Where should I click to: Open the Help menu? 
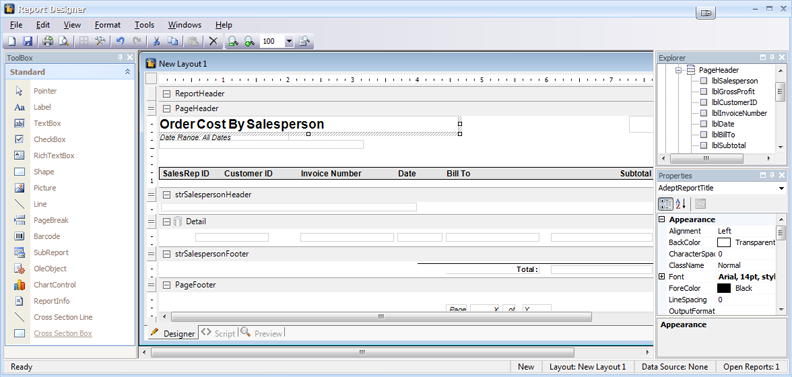(224, 25)
